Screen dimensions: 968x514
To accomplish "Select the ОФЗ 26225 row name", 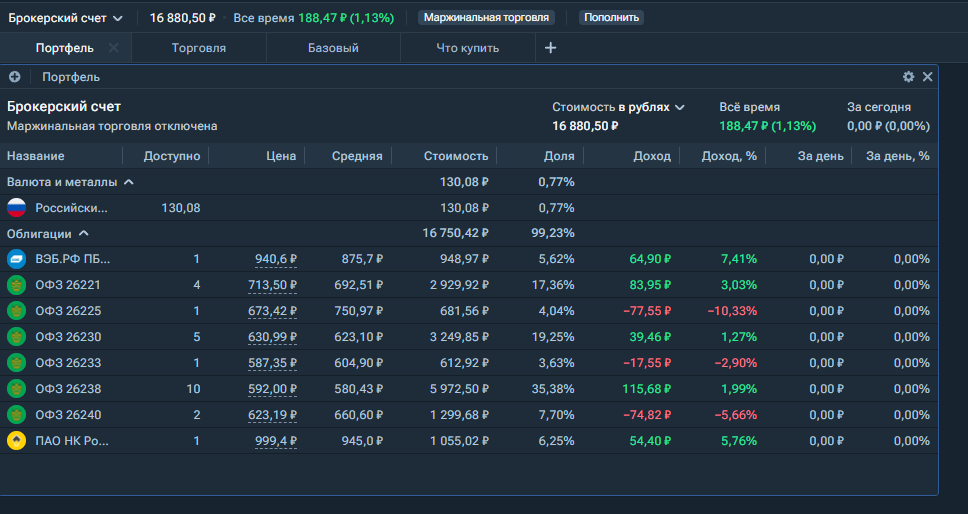I will pyautogui.click(x=68, y=311).
